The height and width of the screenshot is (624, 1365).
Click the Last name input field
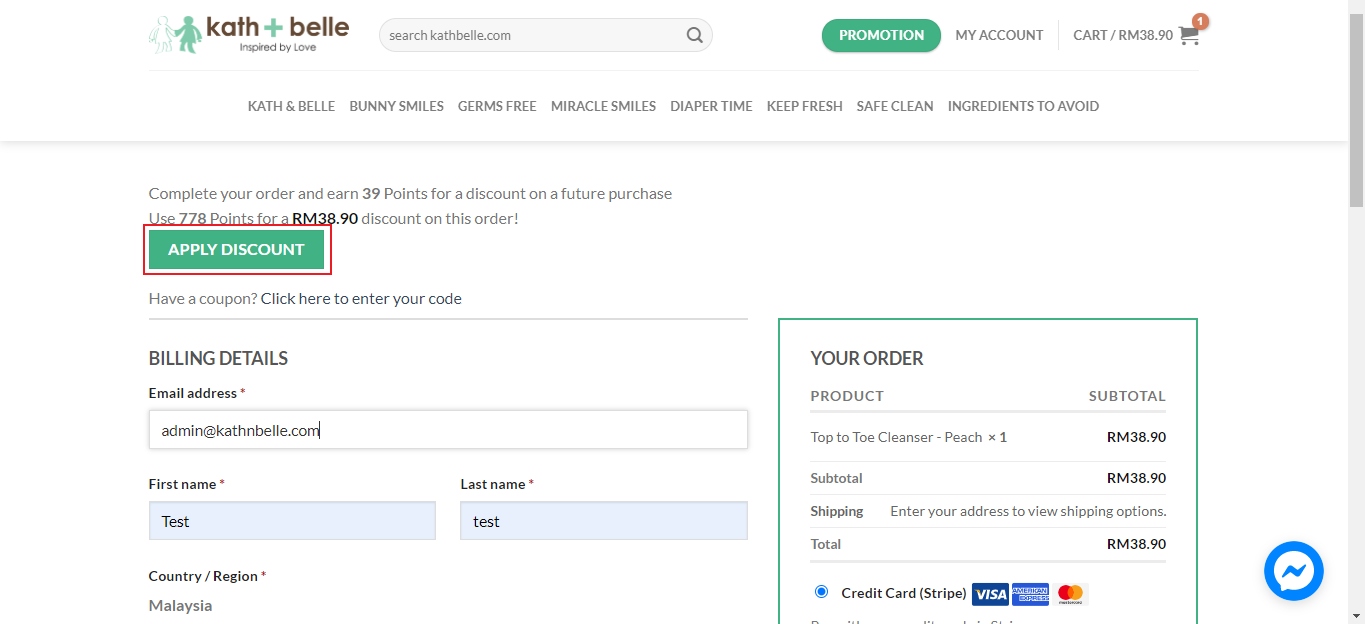click(x=603, y=521)
